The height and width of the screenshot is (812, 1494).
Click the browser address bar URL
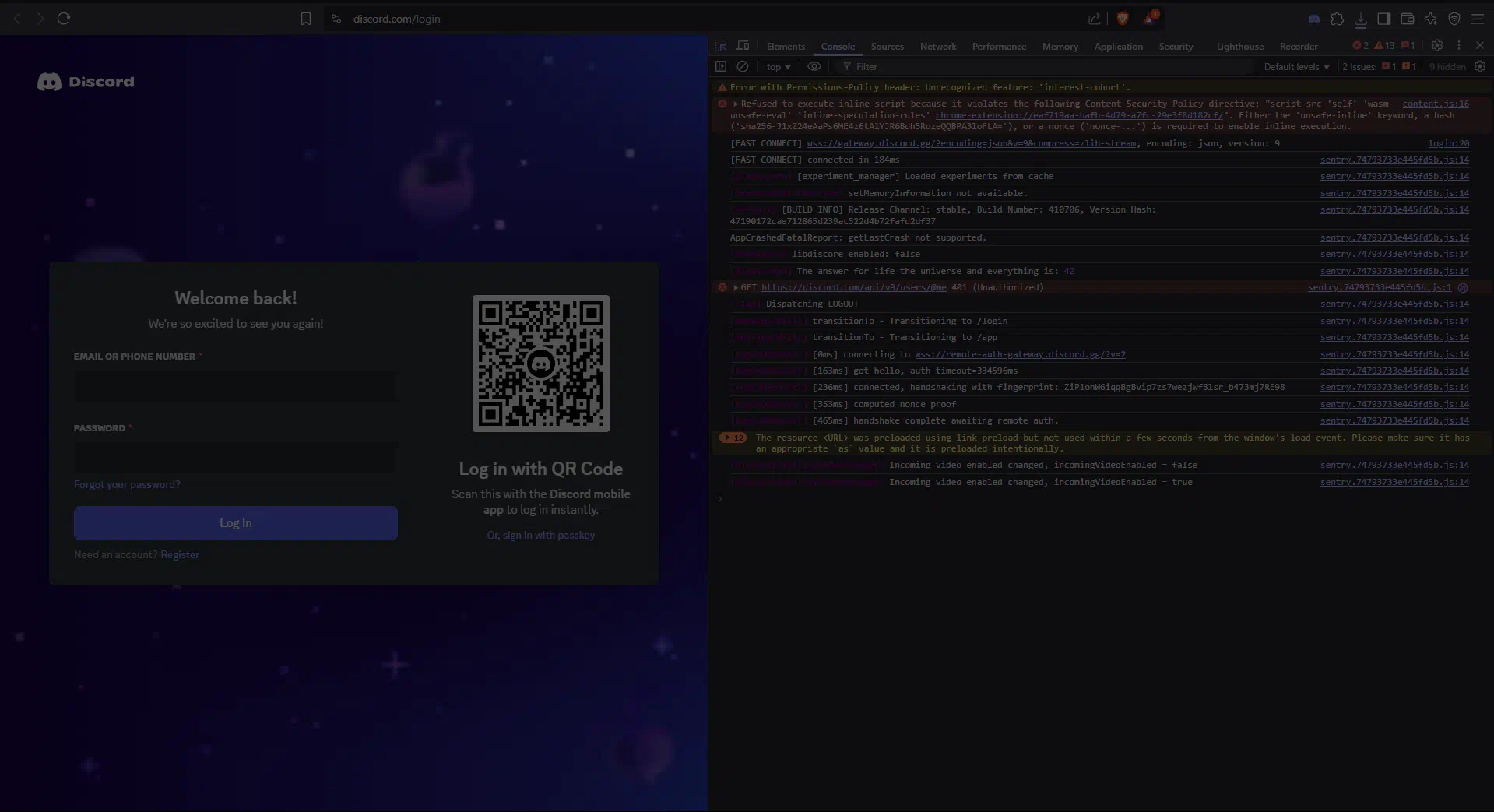[x=396, y=19]
